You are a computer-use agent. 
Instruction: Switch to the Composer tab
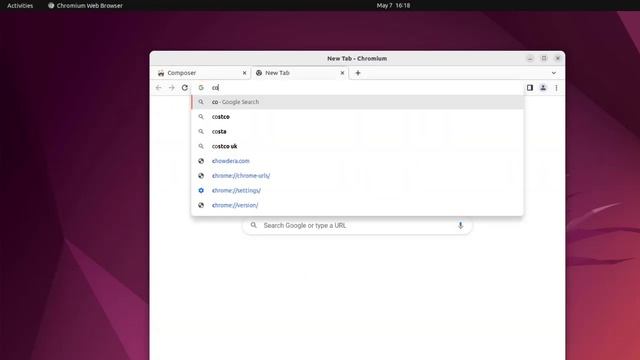[202, 73]
